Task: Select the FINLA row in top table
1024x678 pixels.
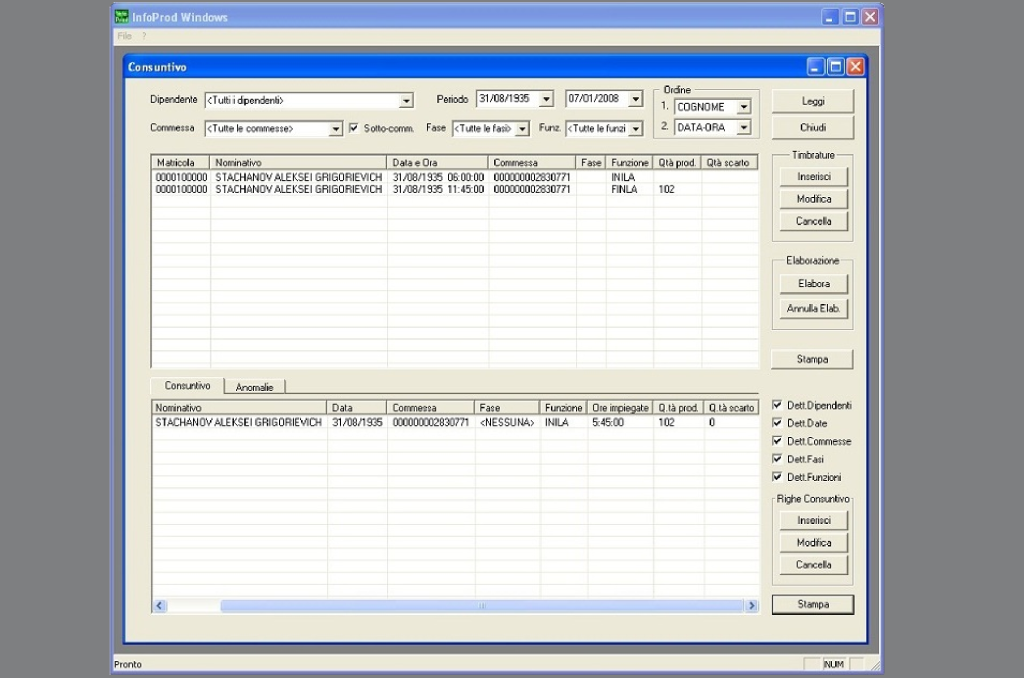Action: pos(400,189)
